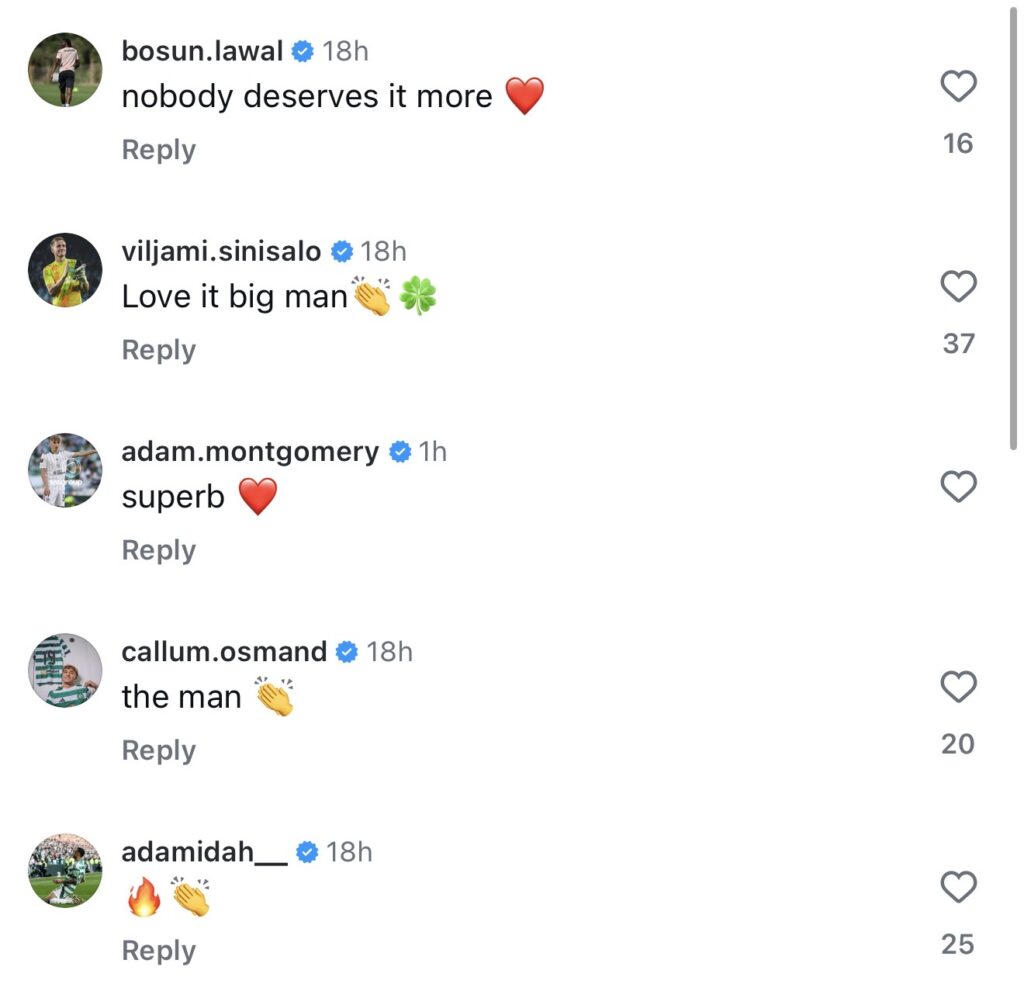Reply to viljami.sinisalo's comment
The height and width of the screenshot is (991, 1024).
click(x=158, y=350)
